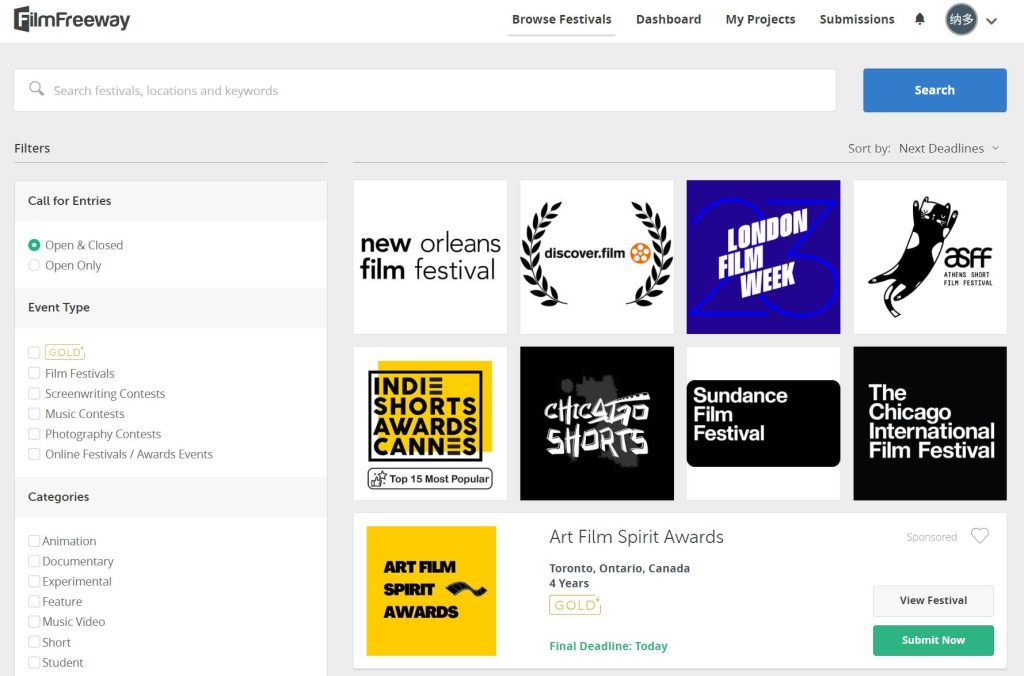
Task: Favorite Art Film Spirit Awards heart
Action: pos(980,536)
